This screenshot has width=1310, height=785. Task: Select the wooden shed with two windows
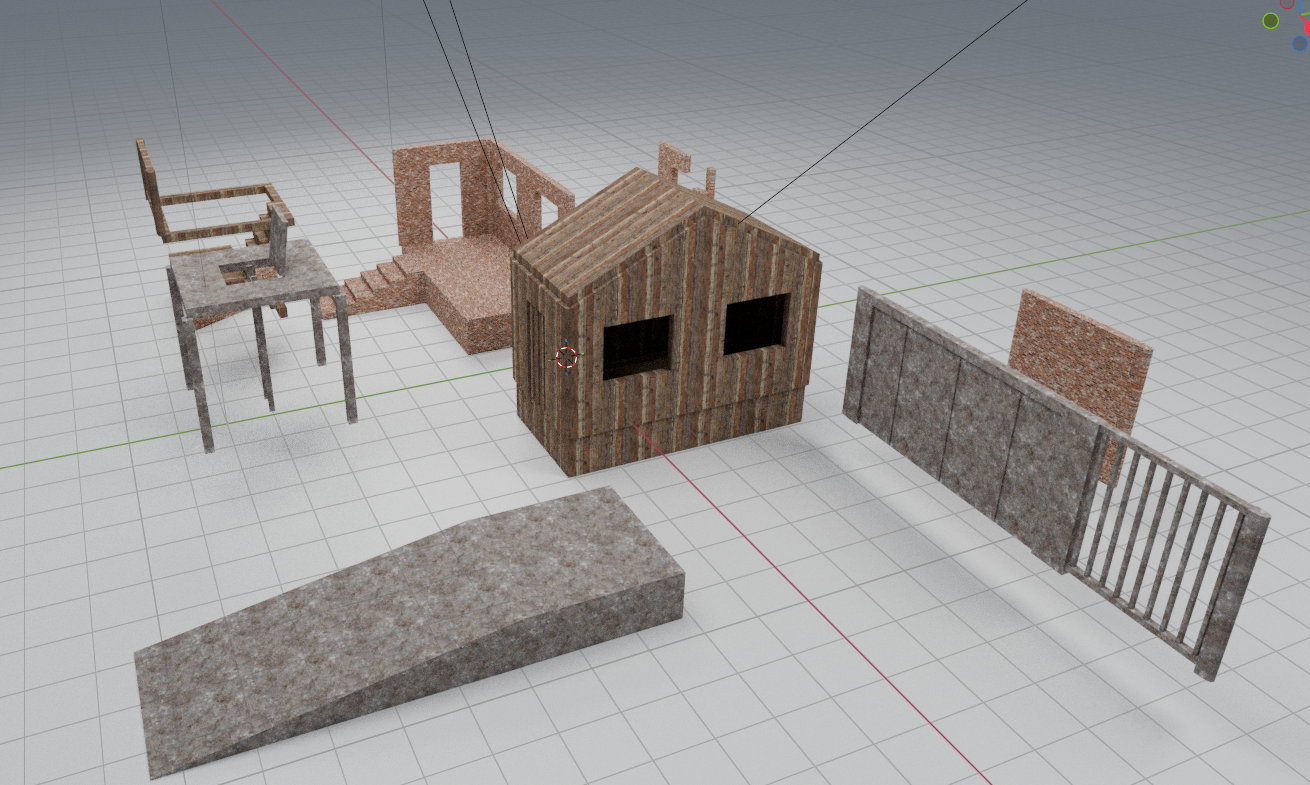pyautogui.click(x=666, y=321)
